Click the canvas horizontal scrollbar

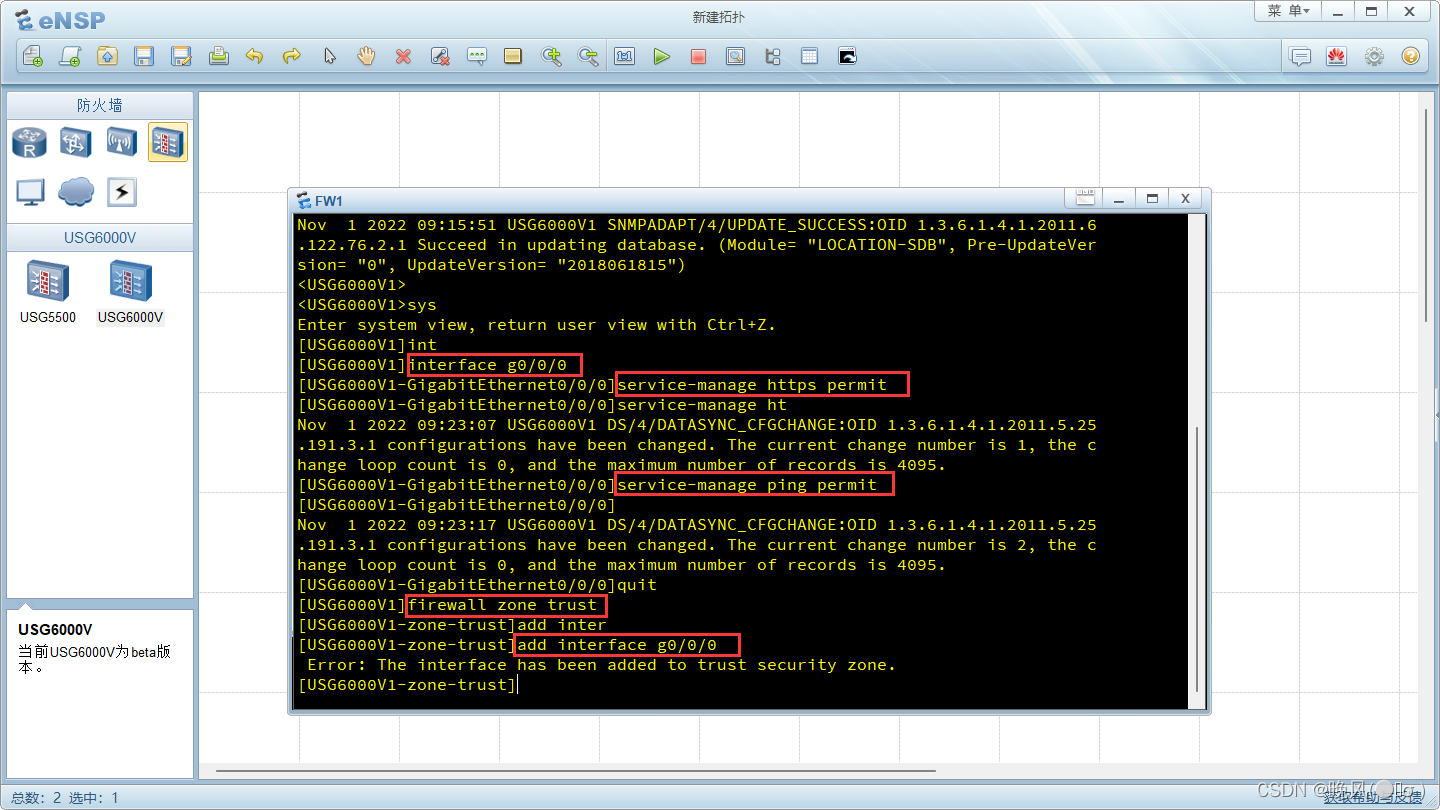pyautogui.click(x=575, y=771)
